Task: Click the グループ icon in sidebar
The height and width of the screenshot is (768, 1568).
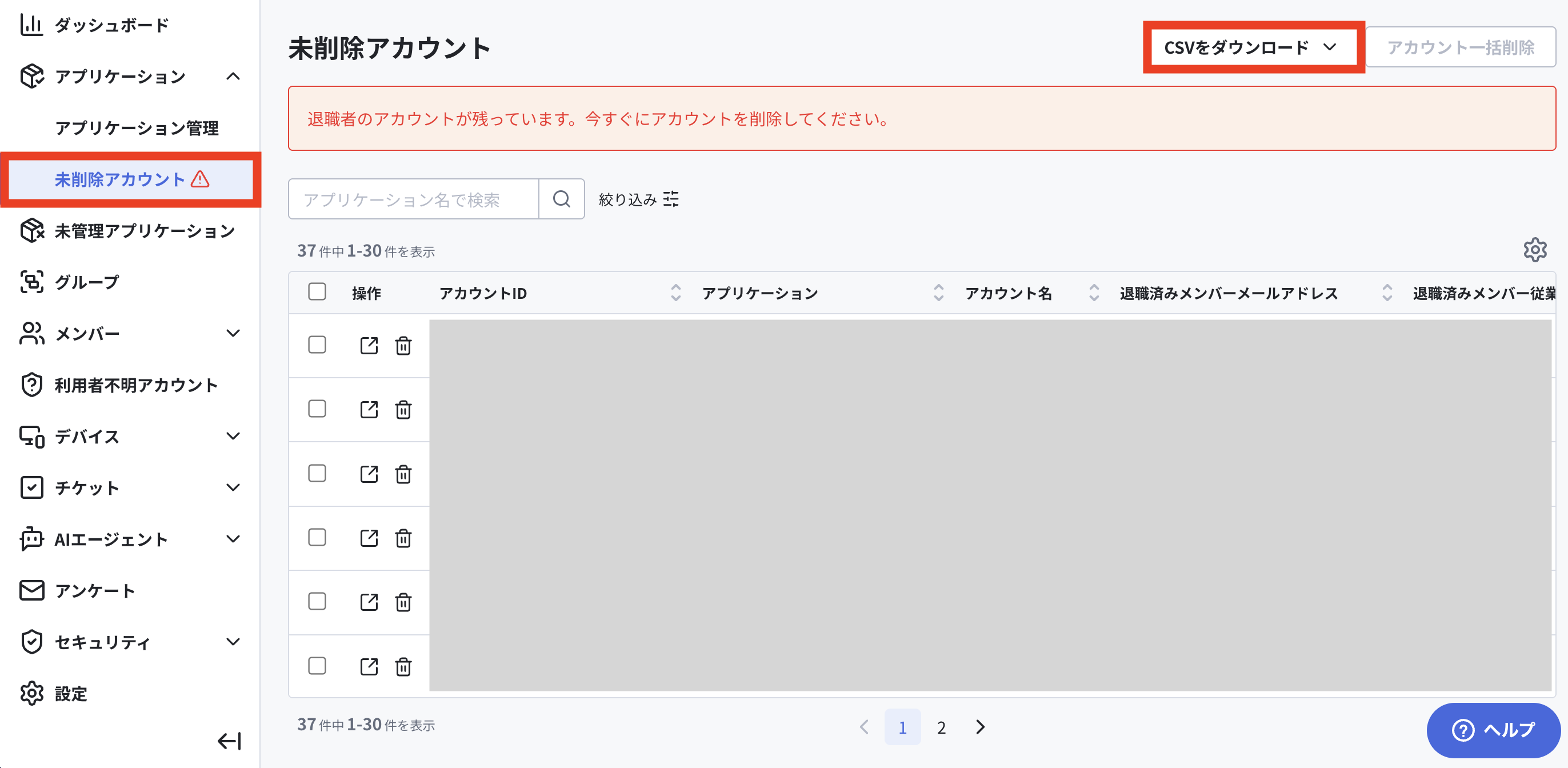Action: pos(31,282)
